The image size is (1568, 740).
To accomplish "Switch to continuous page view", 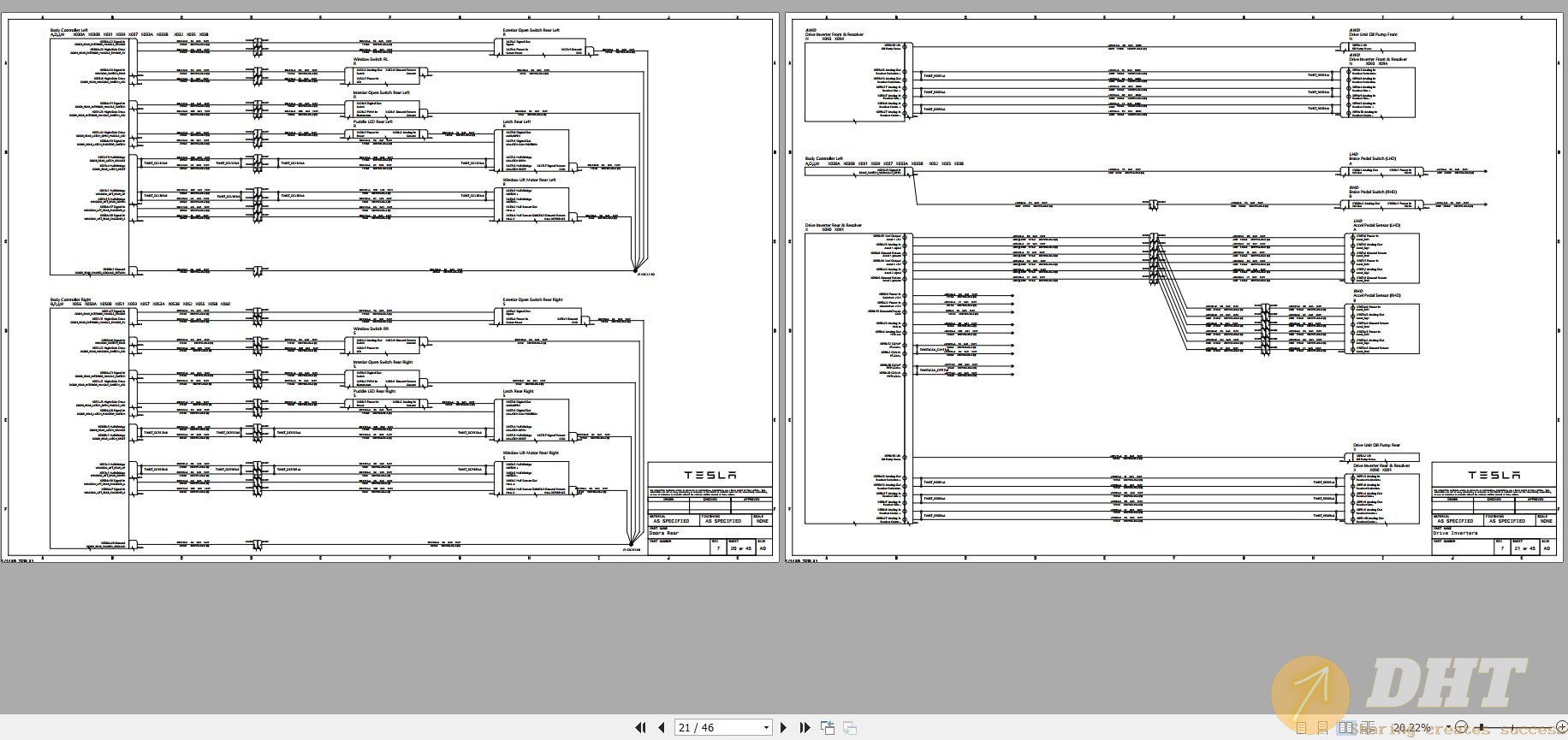I will [x=1322, y=728].
